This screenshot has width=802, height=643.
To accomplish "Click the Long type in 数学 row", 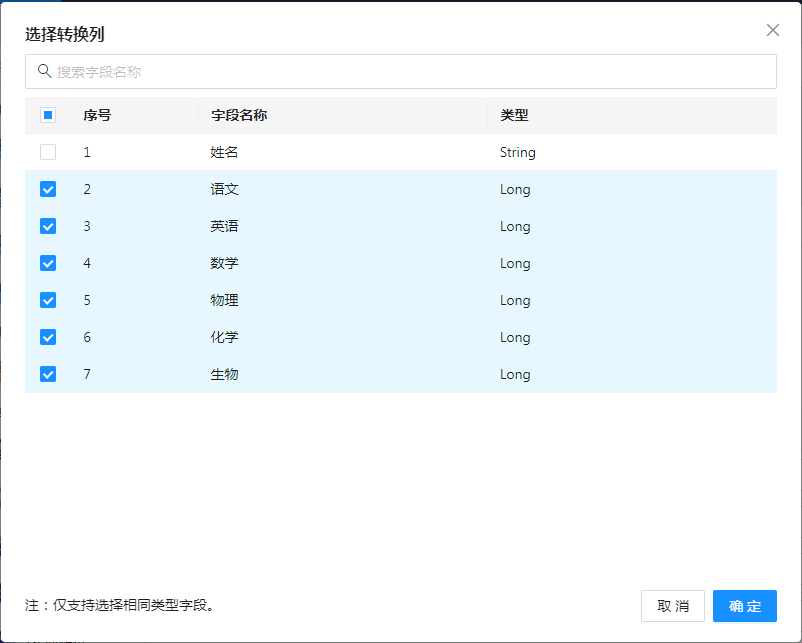I will tap(515, 263).
